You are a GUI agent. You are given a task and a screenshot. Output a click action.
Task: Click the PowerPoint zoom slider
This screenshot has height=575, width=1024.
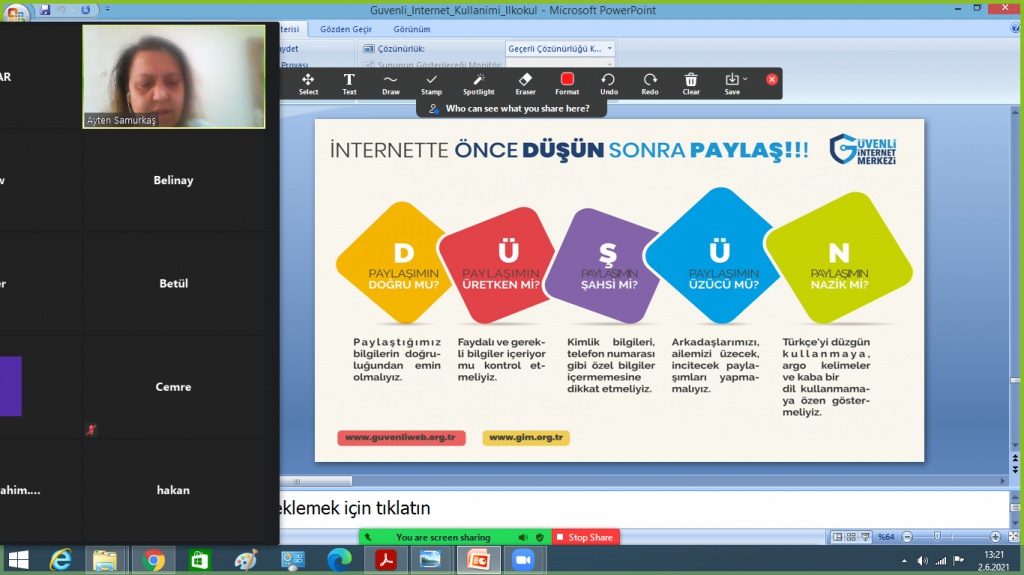tap(935, 537)
